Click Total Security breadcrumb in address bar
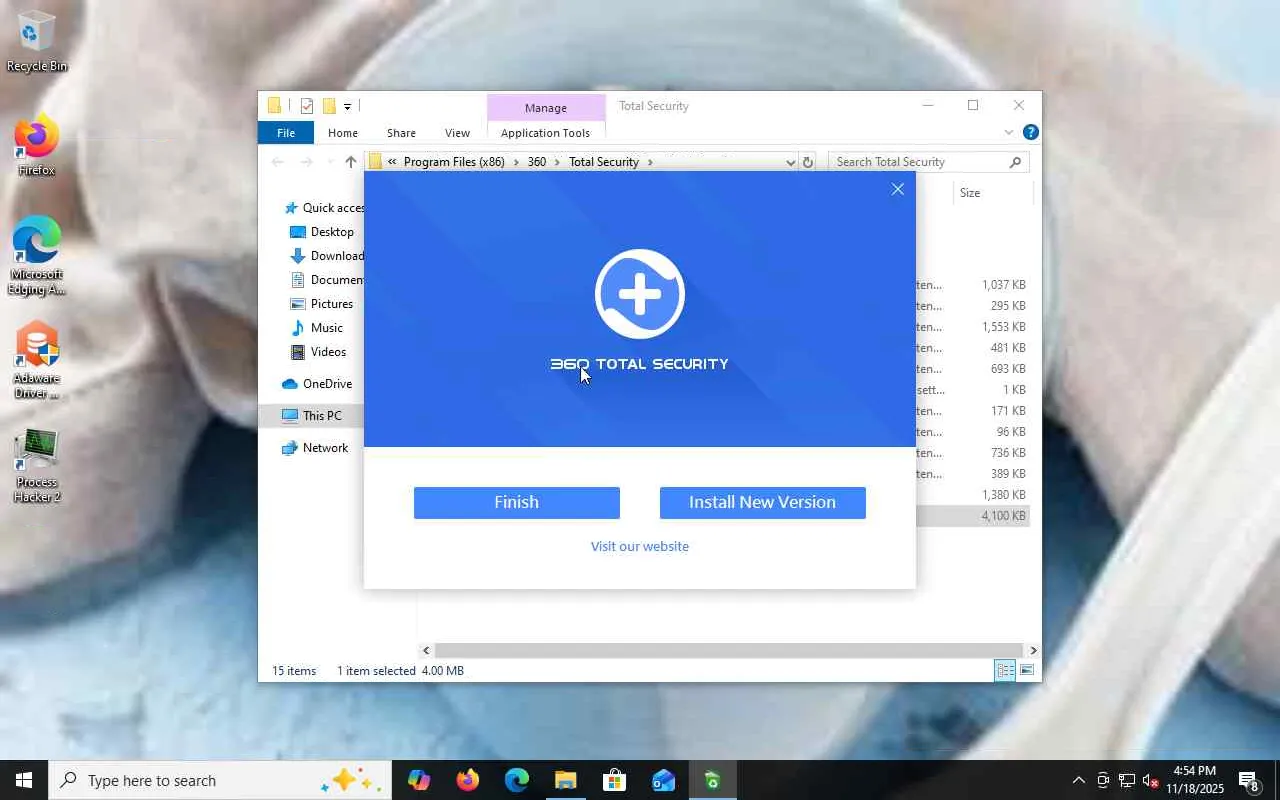1280x800 pixels. click(604, 162)
